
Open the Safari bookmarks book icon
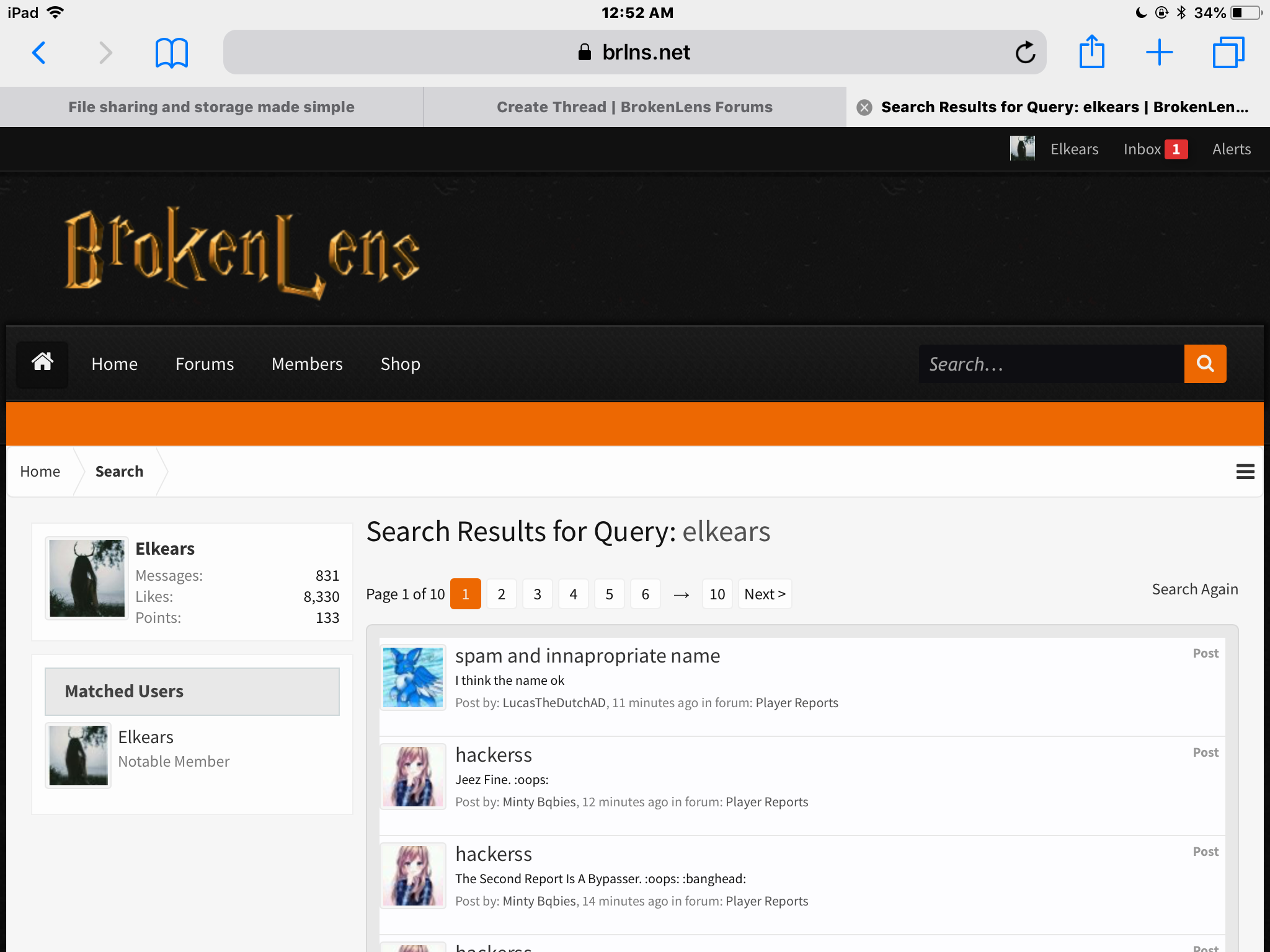click(171, 53)
